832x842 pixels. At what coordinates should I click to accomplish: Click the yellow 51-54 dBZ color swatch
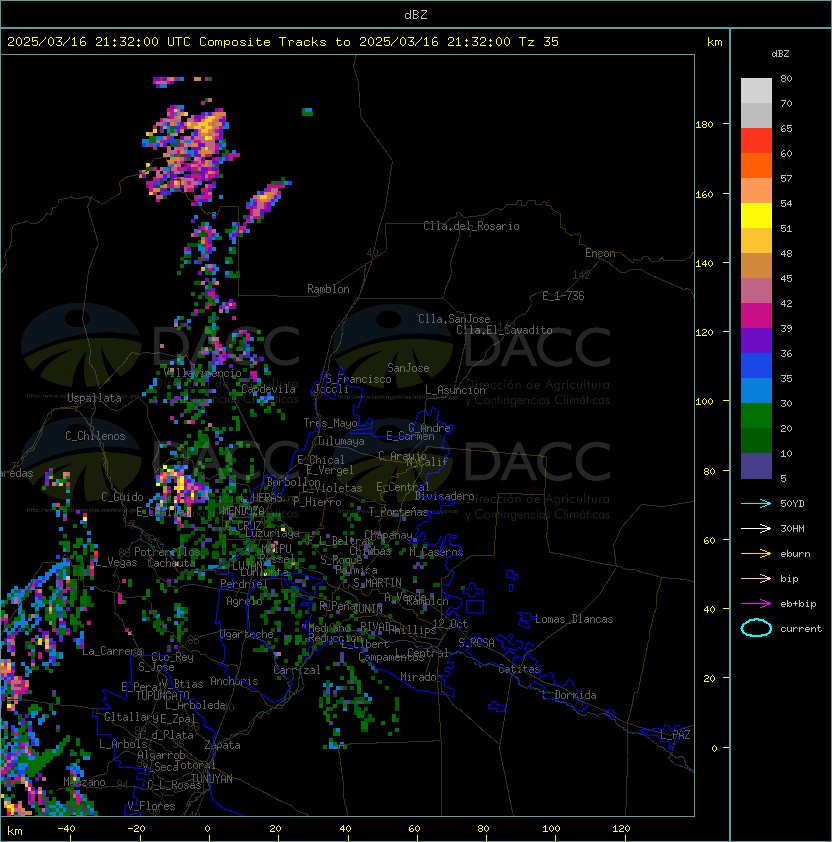(x=756, y=216)
